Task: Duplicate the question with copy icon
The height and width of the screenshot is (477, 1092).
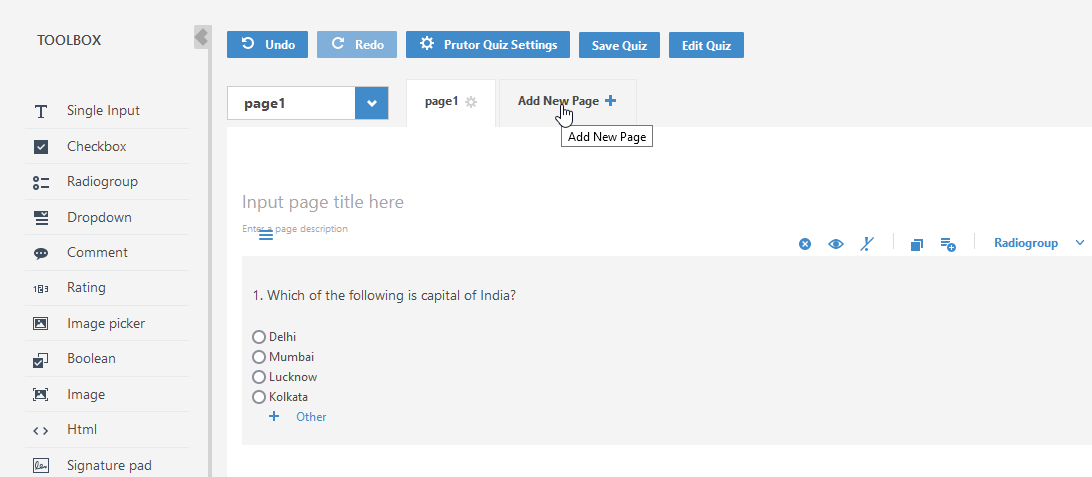Action: coord(916,244)
